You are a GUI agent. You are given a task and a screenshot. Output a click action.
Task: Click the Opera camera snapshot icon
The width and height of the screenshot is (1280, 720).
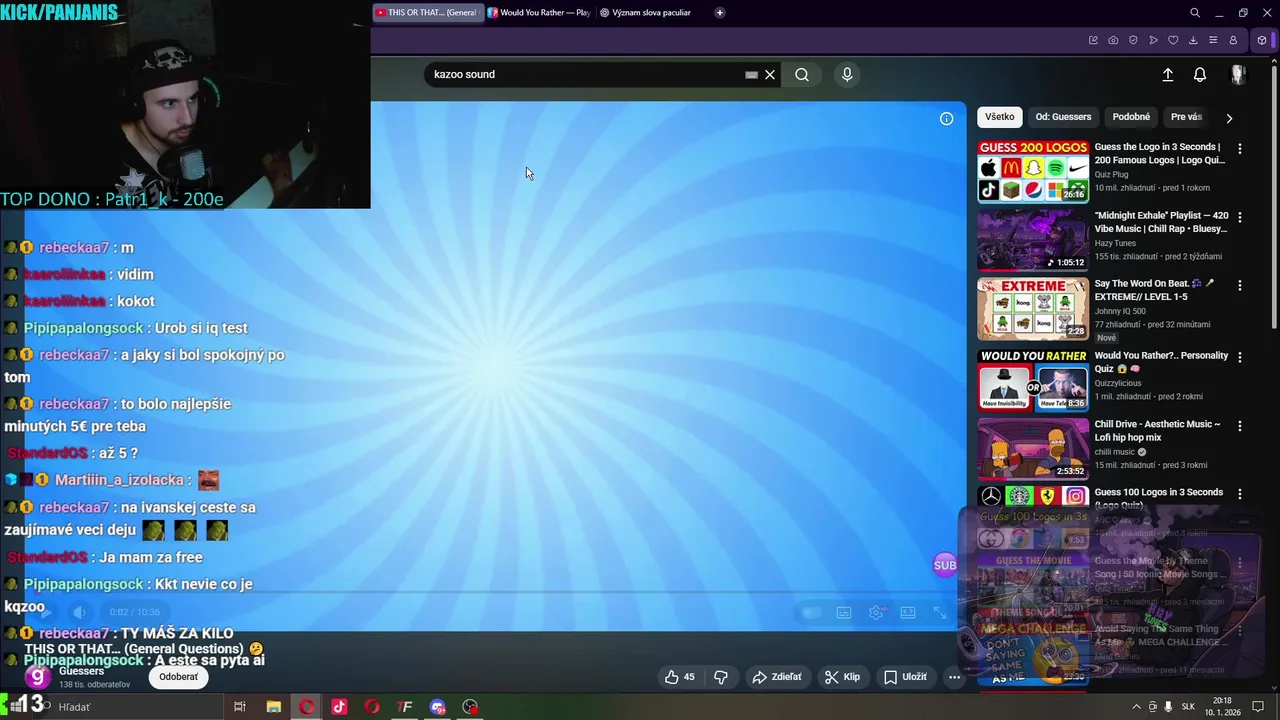(x=1113, y=40)
